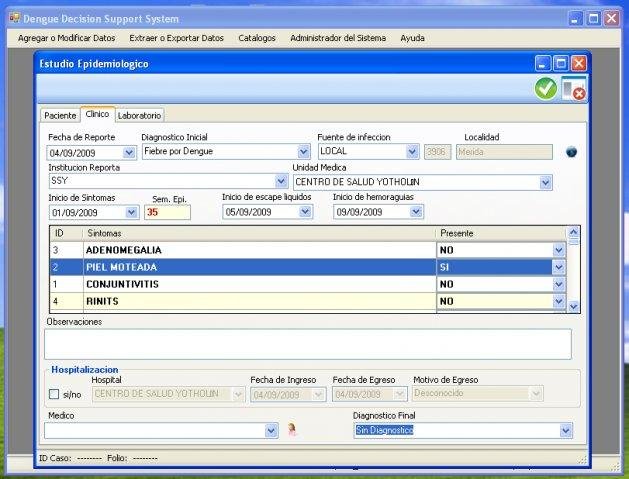The width and height of the screenshot is (629, 479).
Task: Close the Estudio Epidemiologico window
Action: (579, 63)
